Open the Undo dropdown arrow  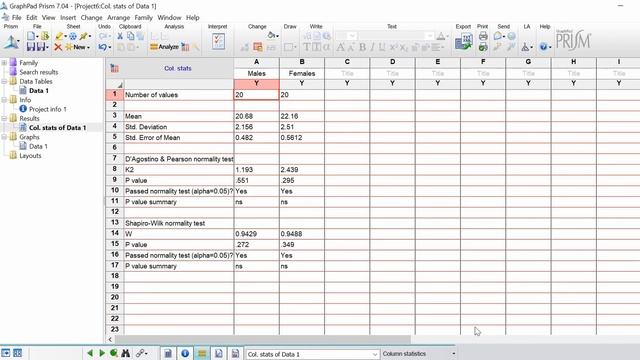coord(110,48)
